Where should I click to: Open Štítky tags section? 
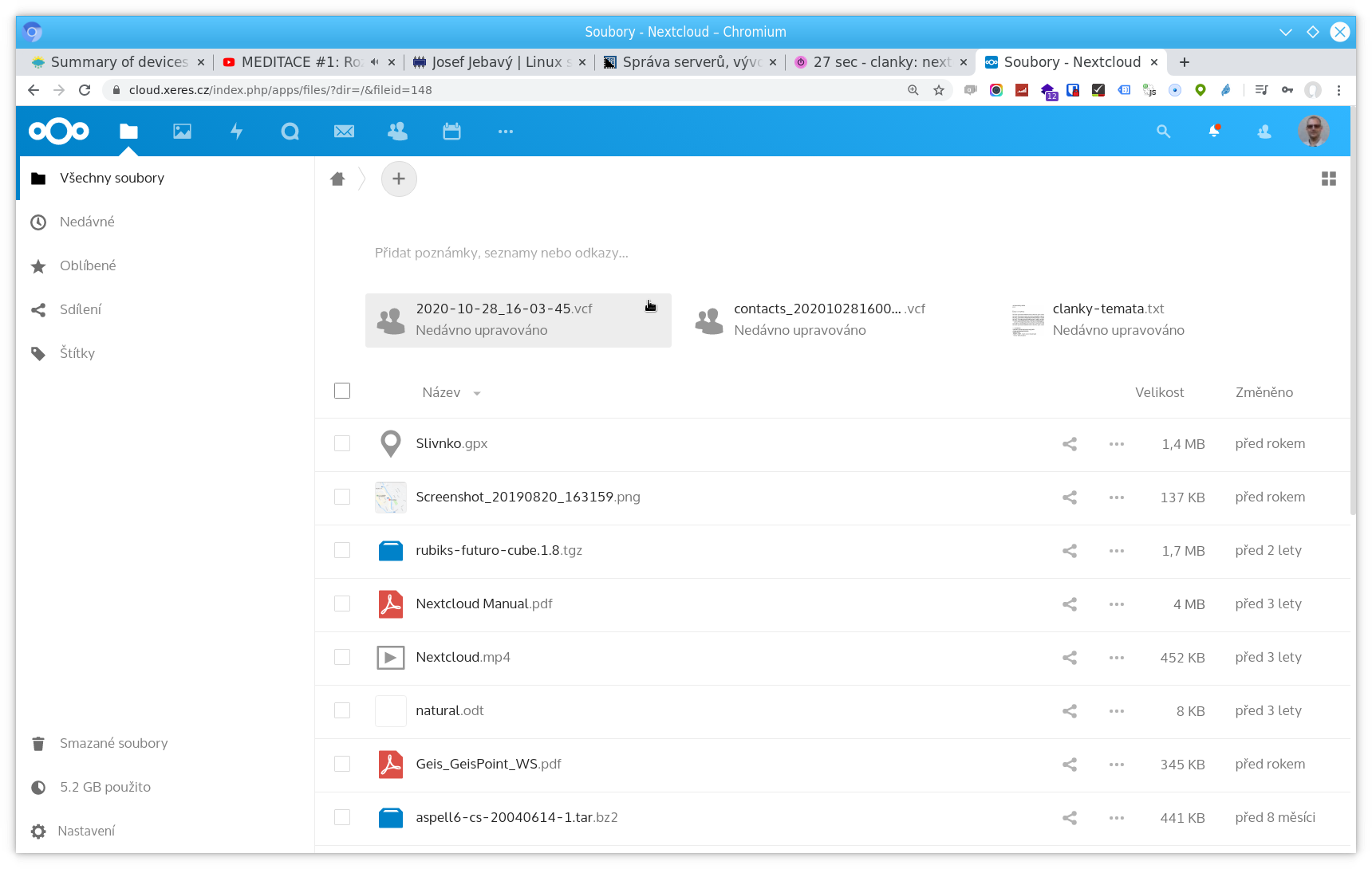pos(165,353)
